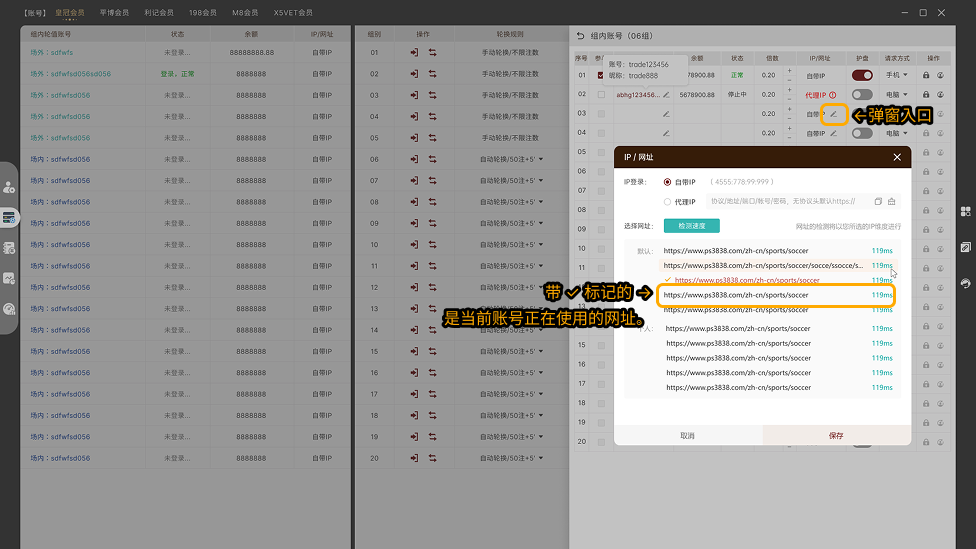
Task: Click the grid icon on right sidebar
Action: tap(965, 212)
